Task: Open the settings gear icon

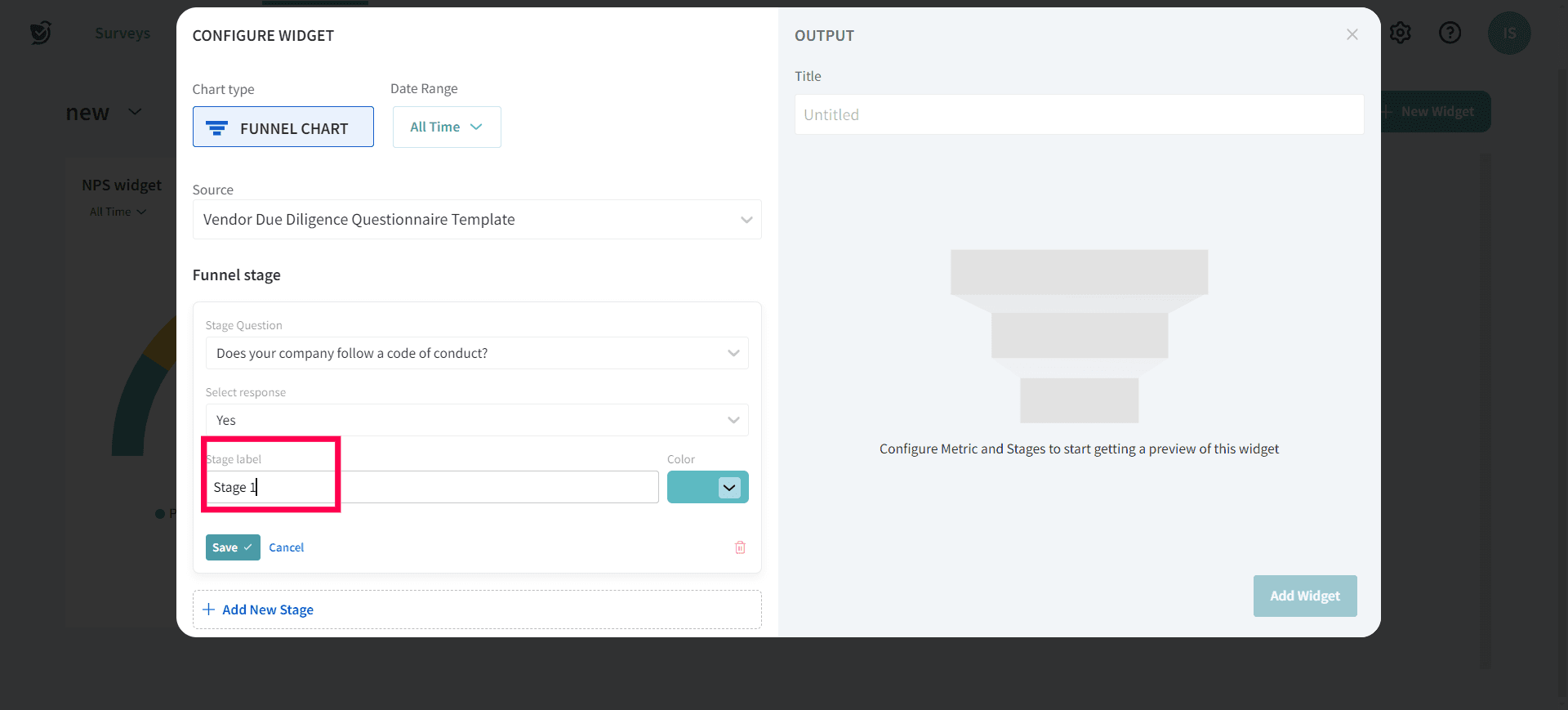Action: click(1401, 33)
